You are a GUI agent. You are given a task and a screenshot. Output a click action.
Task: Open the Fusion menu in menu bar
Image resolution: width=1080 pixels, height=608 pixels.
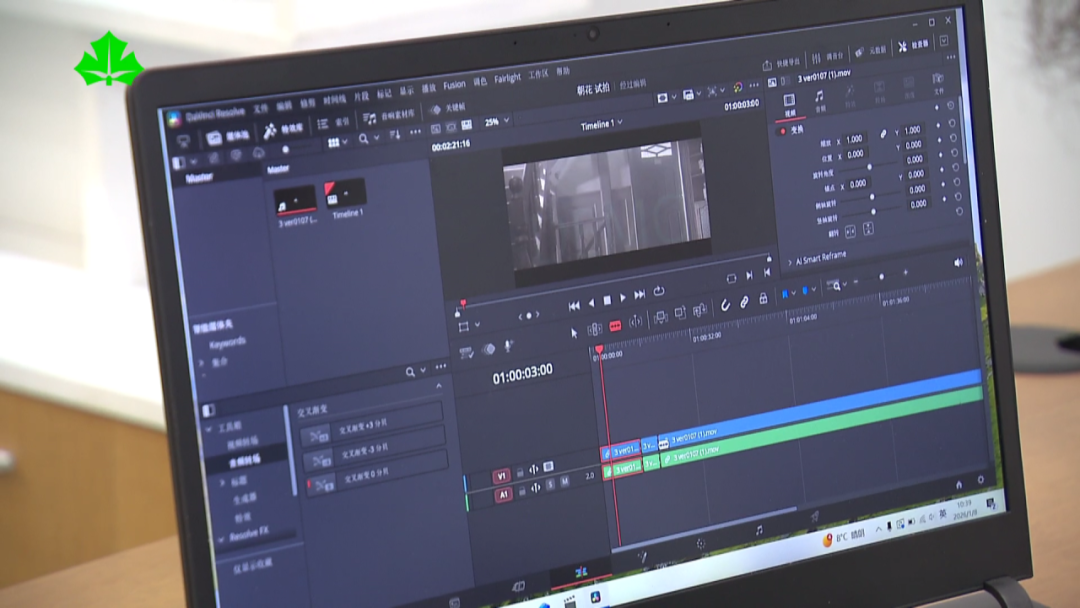(454, 86)
